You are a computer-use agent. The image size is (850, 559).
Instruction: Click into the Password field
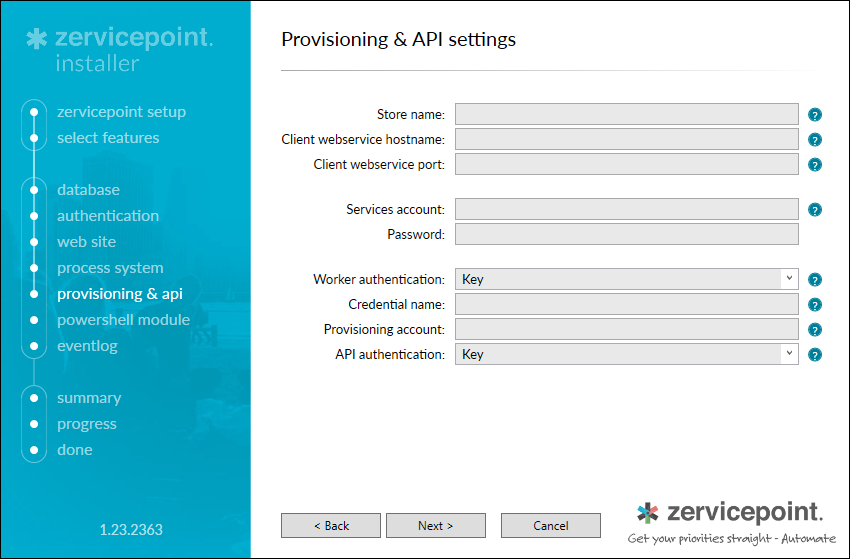(x=627, y=234)
